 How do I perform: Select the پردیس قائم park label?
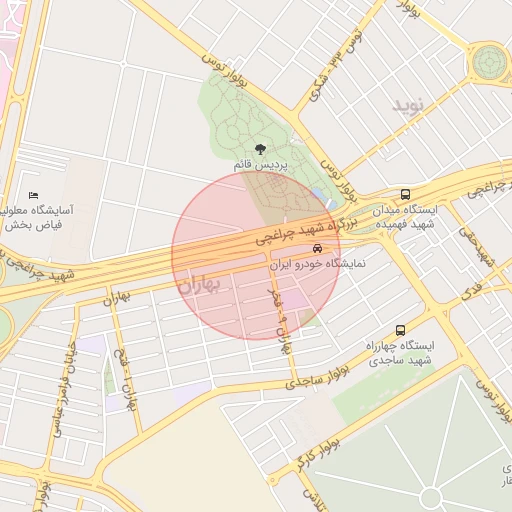(x=261, y=165)
